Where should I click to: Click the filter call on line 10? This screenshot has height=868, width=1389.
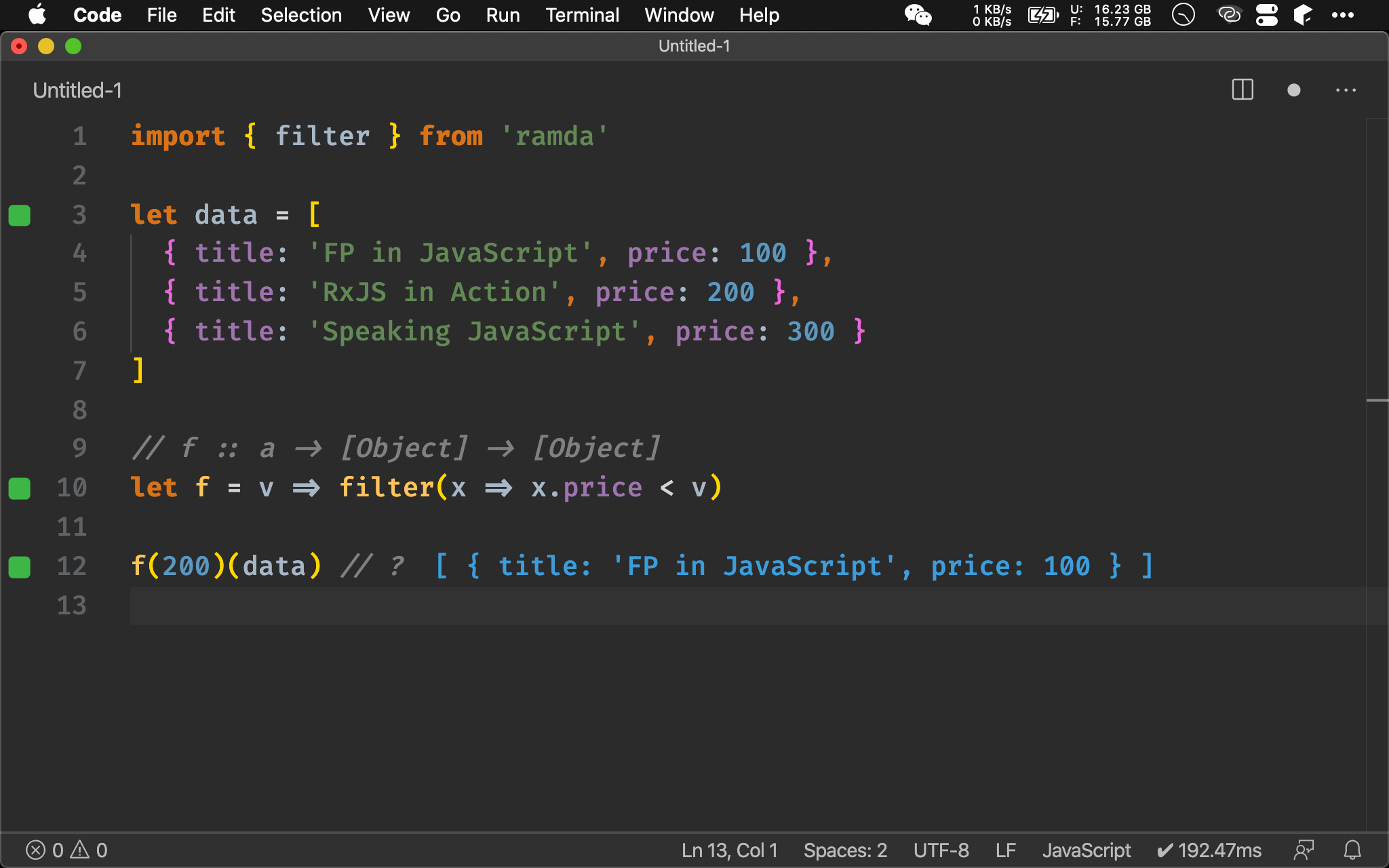386,488
